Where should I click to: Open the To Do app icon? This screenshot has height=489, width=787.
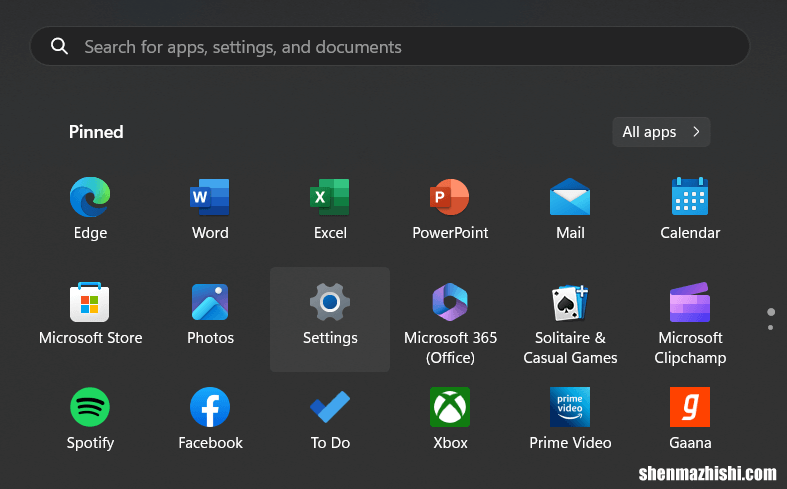330,407
